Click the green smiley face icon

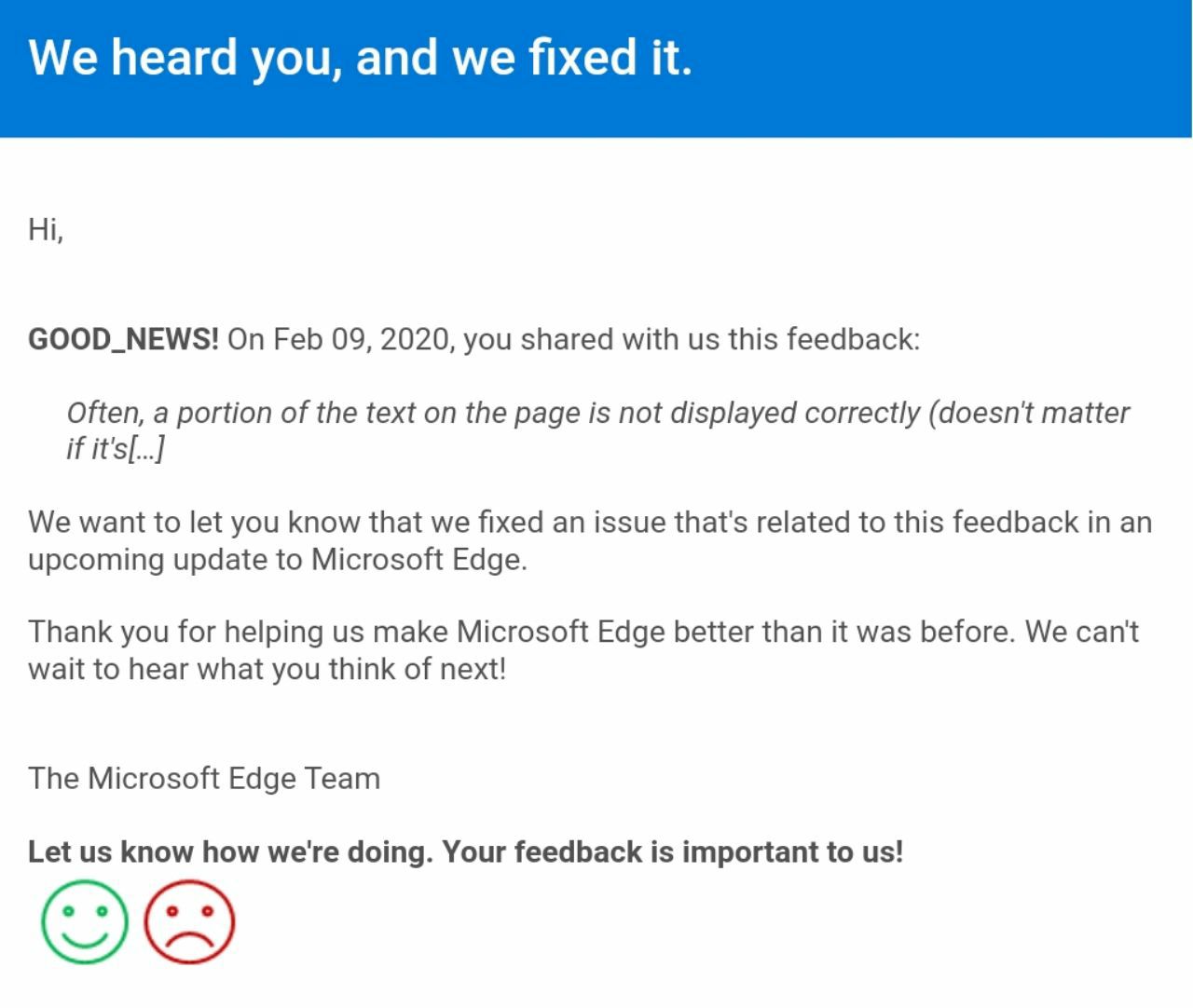pos(85,921)
